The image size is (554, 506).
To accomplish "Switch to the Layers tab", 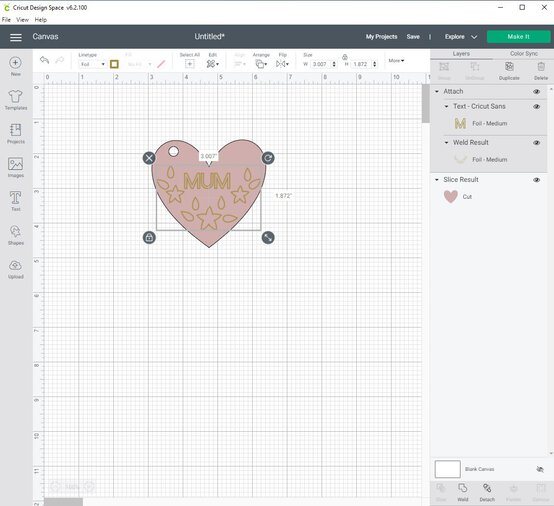I will (x=461, y=54).
